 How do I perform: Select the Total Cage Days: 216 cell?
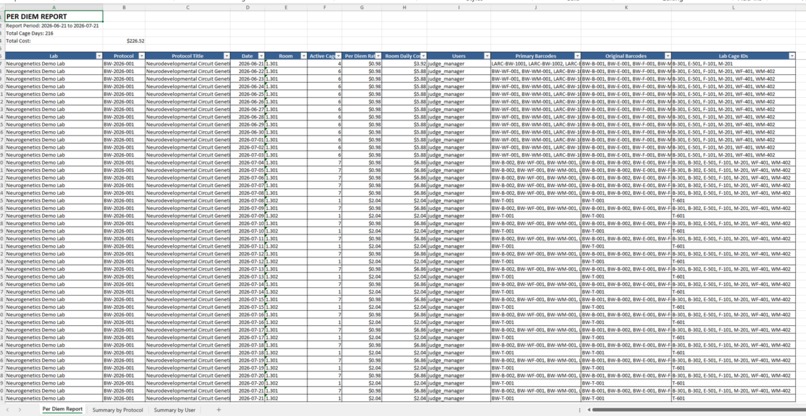point(54,33)
